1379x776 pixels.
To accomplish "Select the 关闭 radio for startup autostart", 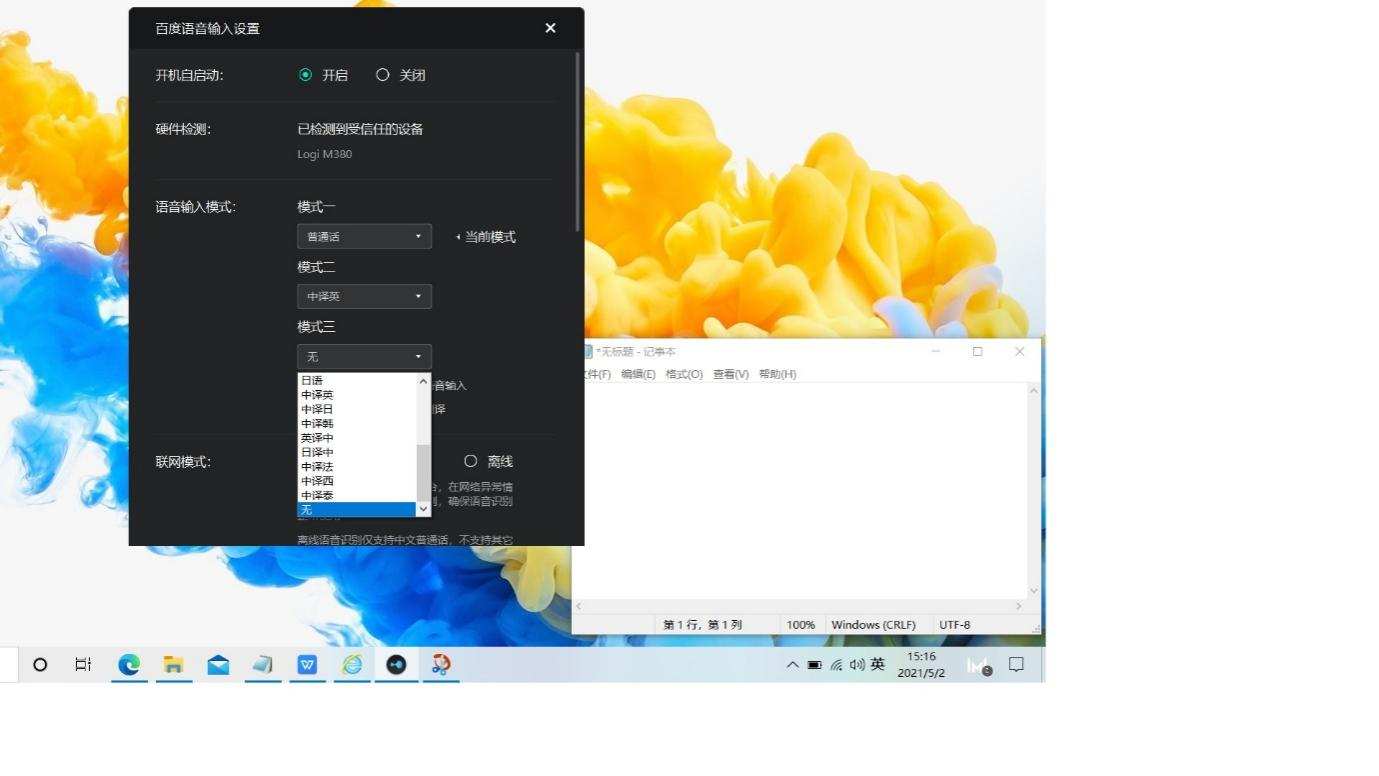I will click(x=383, y=74).
